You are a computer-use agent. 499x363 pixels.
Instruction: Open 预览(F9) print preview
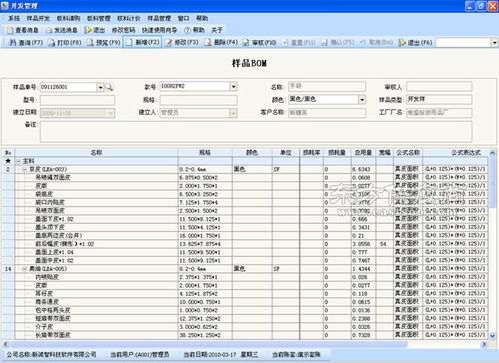[x=103, y=42]
